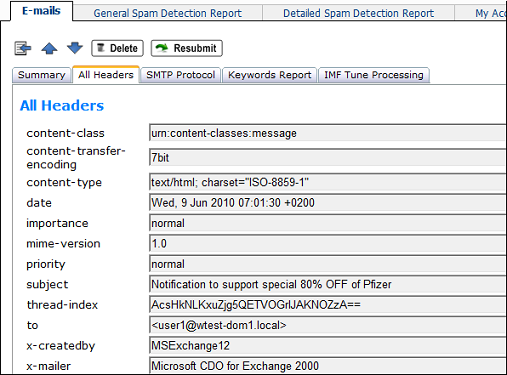Click the back-to-list icon with arrow

[x=23, y=48]
